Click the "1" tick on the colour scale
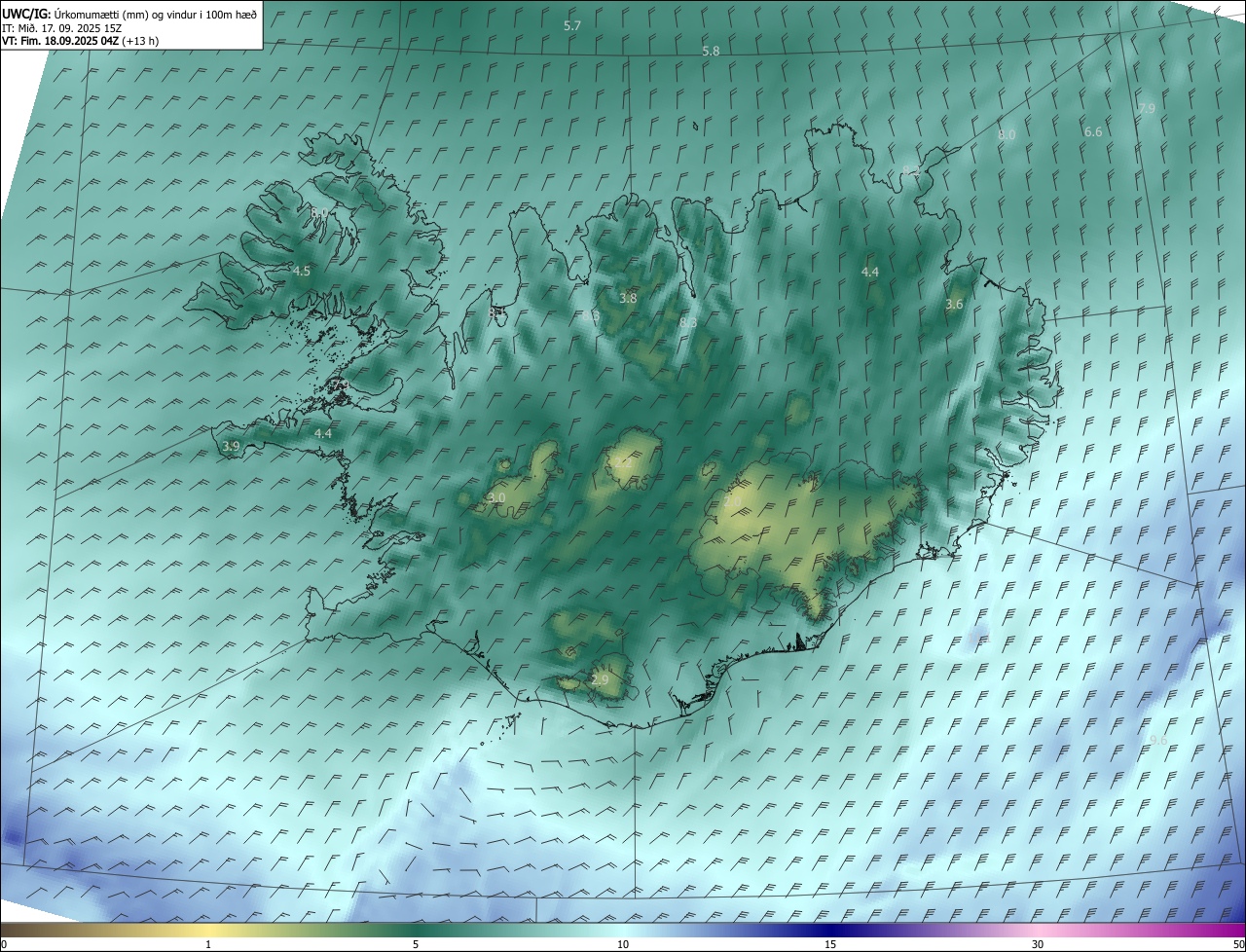This screenshot has height=952, width=1246. (208, 944)
